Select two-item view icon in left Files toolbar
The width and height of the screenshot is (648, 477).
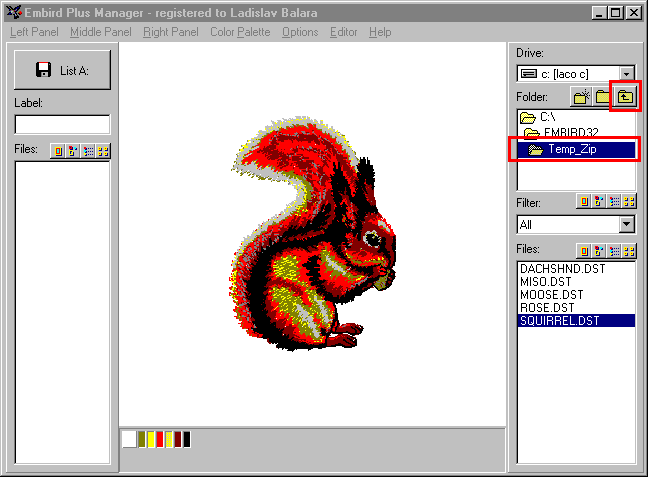click(x=73, y=151)
